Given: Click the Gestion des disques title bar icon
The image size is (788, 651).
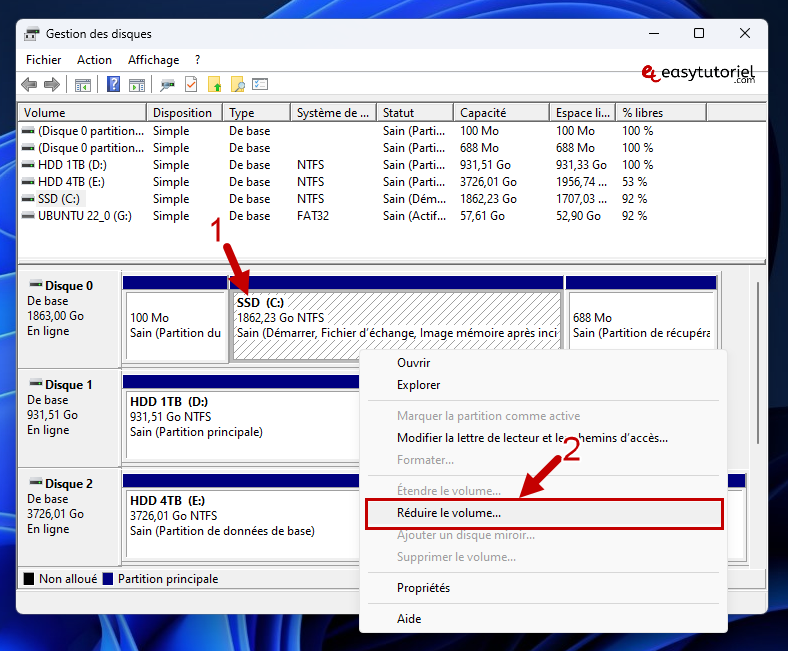Looking at the screenshot, I should tap(32, 34).
